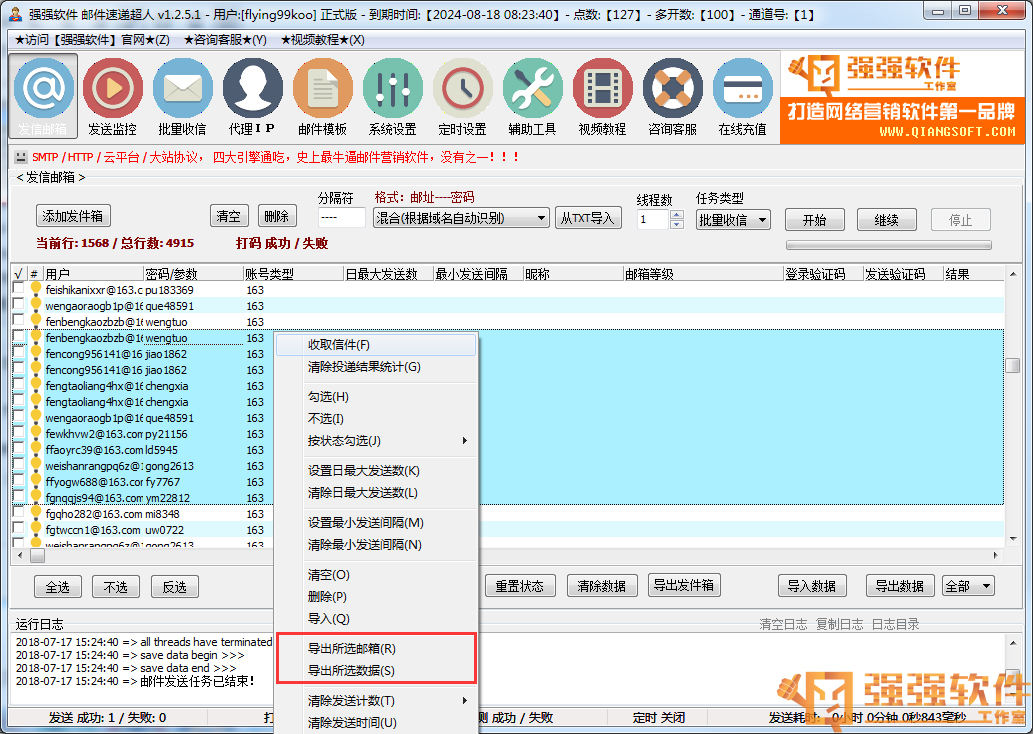Click the vertical scrollbar thumb of mailbox list
1033x734 pixels.
pos(1013,365)
